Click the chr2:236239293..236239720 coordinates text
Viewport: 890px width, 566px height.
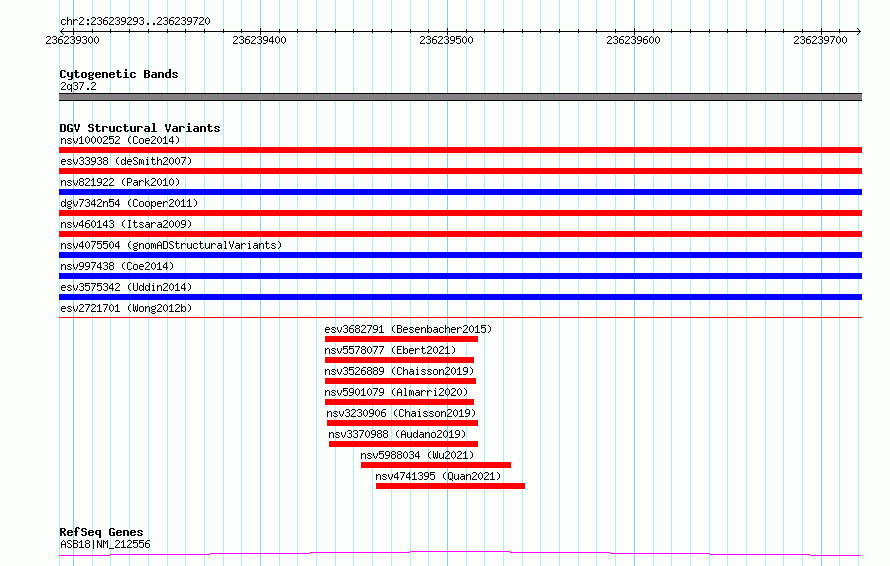pos(135,21)
